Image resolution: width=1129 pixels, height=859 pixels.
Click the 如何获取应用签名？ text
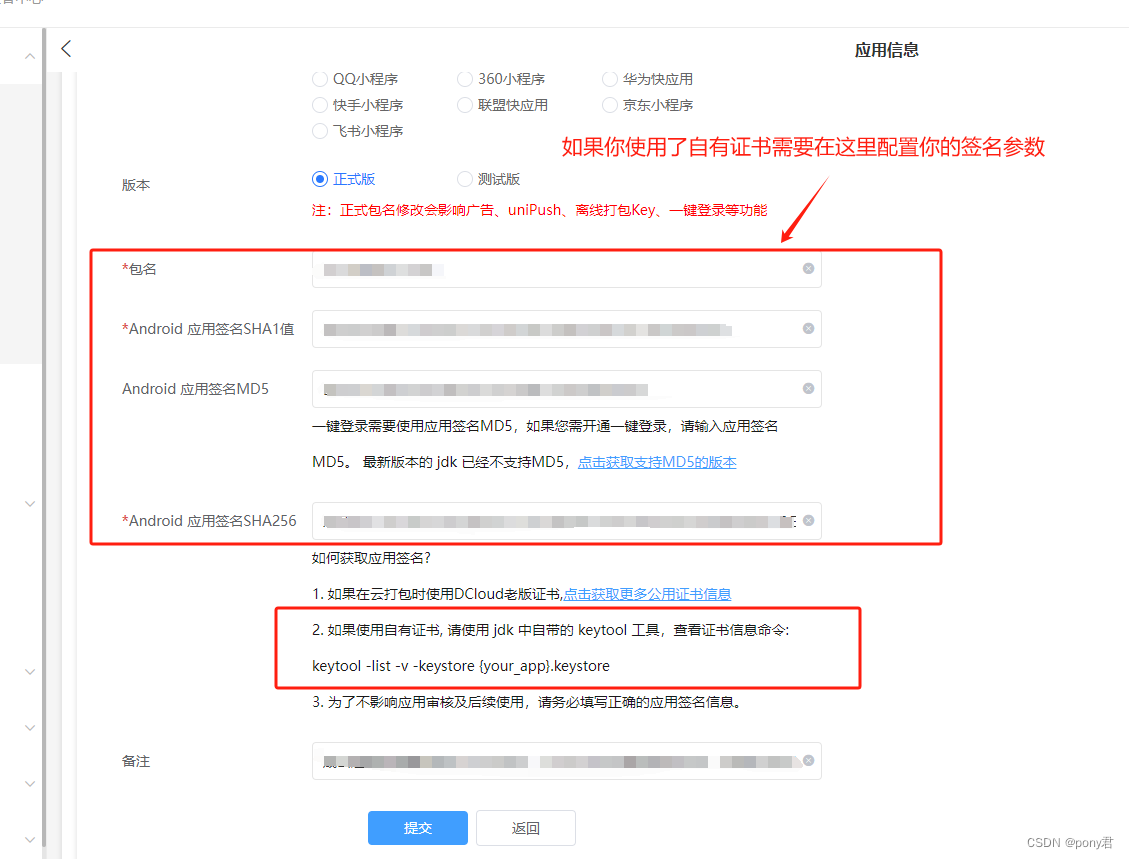pyautogui.click(x=372, y=558)
